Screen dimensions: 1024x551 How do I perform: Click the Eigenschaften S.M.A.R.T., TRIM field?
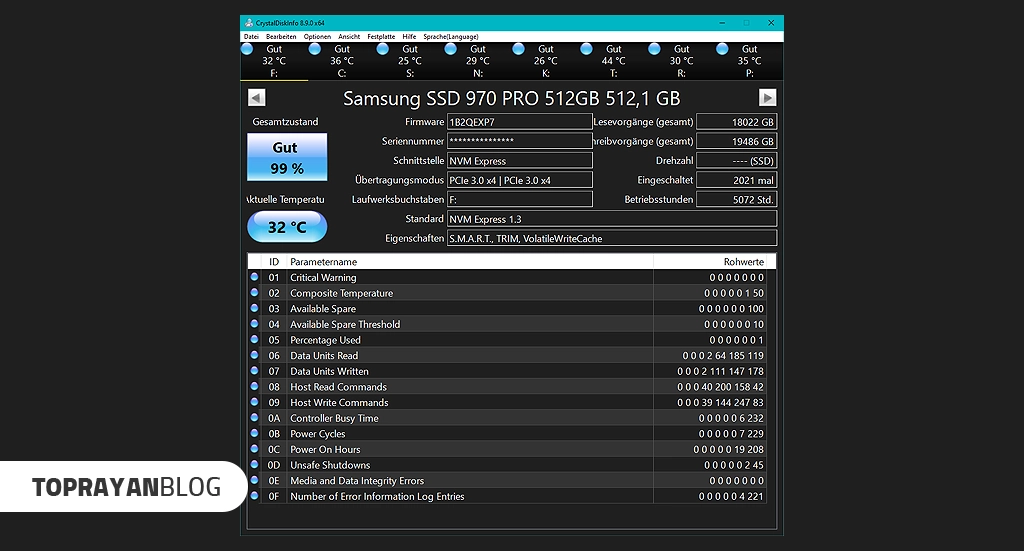click(x=612, y=238)
